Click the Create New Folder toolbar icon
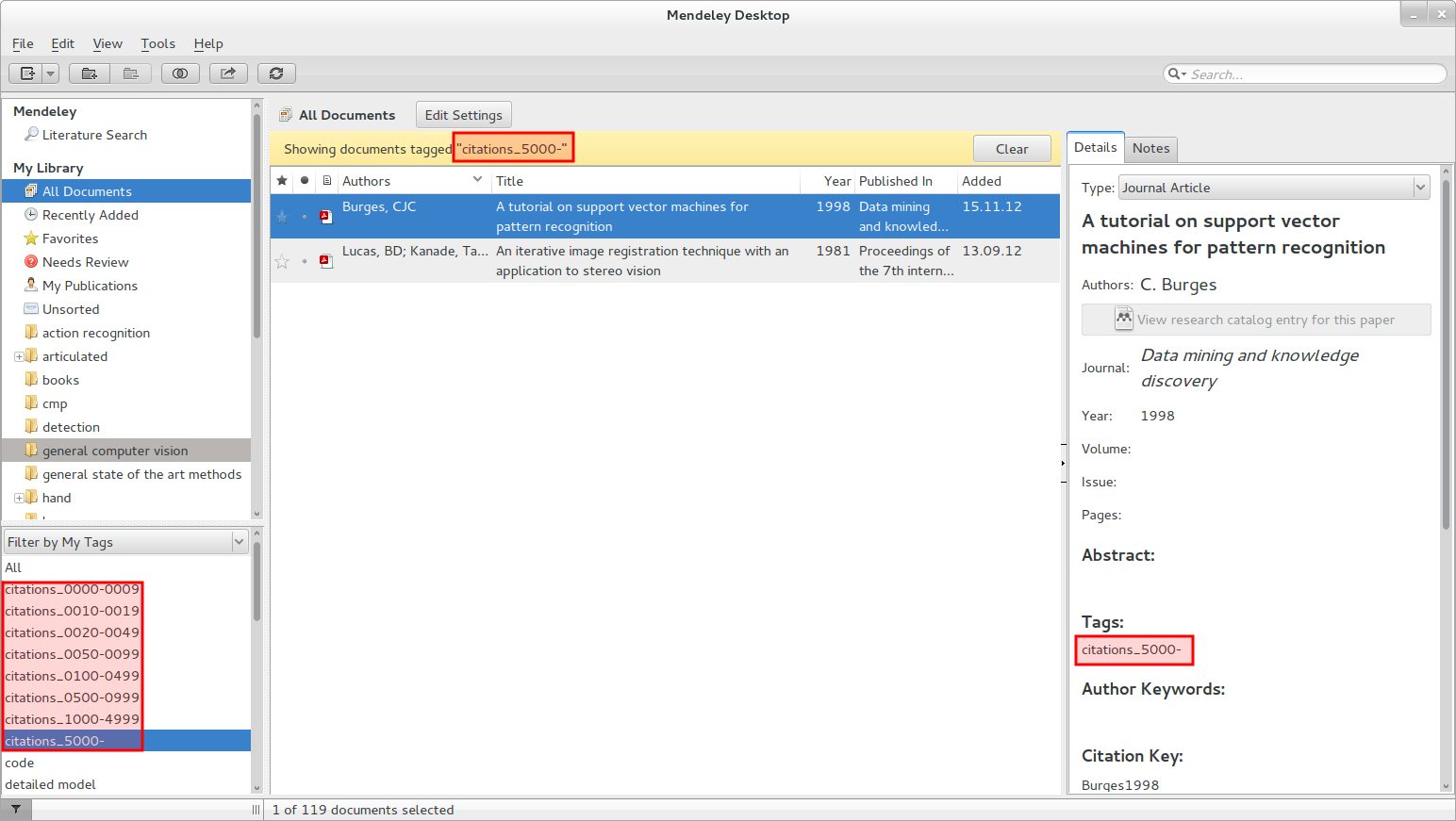This screenshot has height=821, width=1456. pyautogui.click(x=89, y=74)
